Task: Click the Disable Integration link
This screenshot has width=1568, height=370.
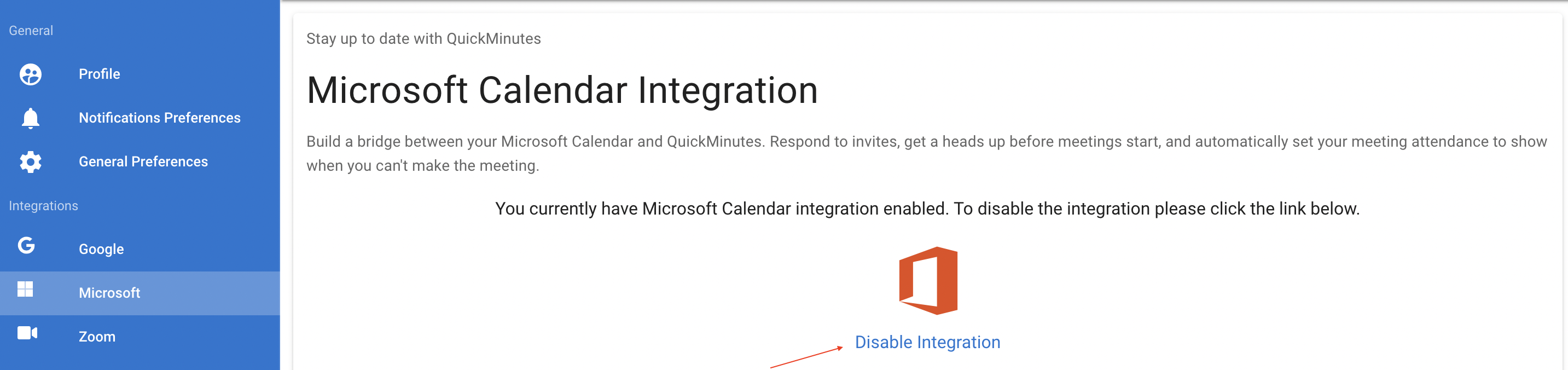Action: point(927,343)
